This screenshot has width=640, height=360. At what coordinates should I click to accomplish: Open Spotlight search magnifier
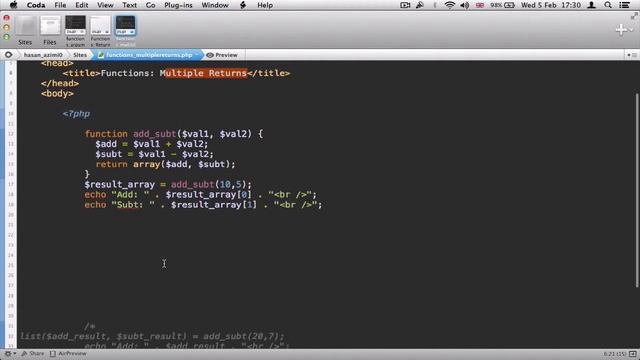[608, 5]
